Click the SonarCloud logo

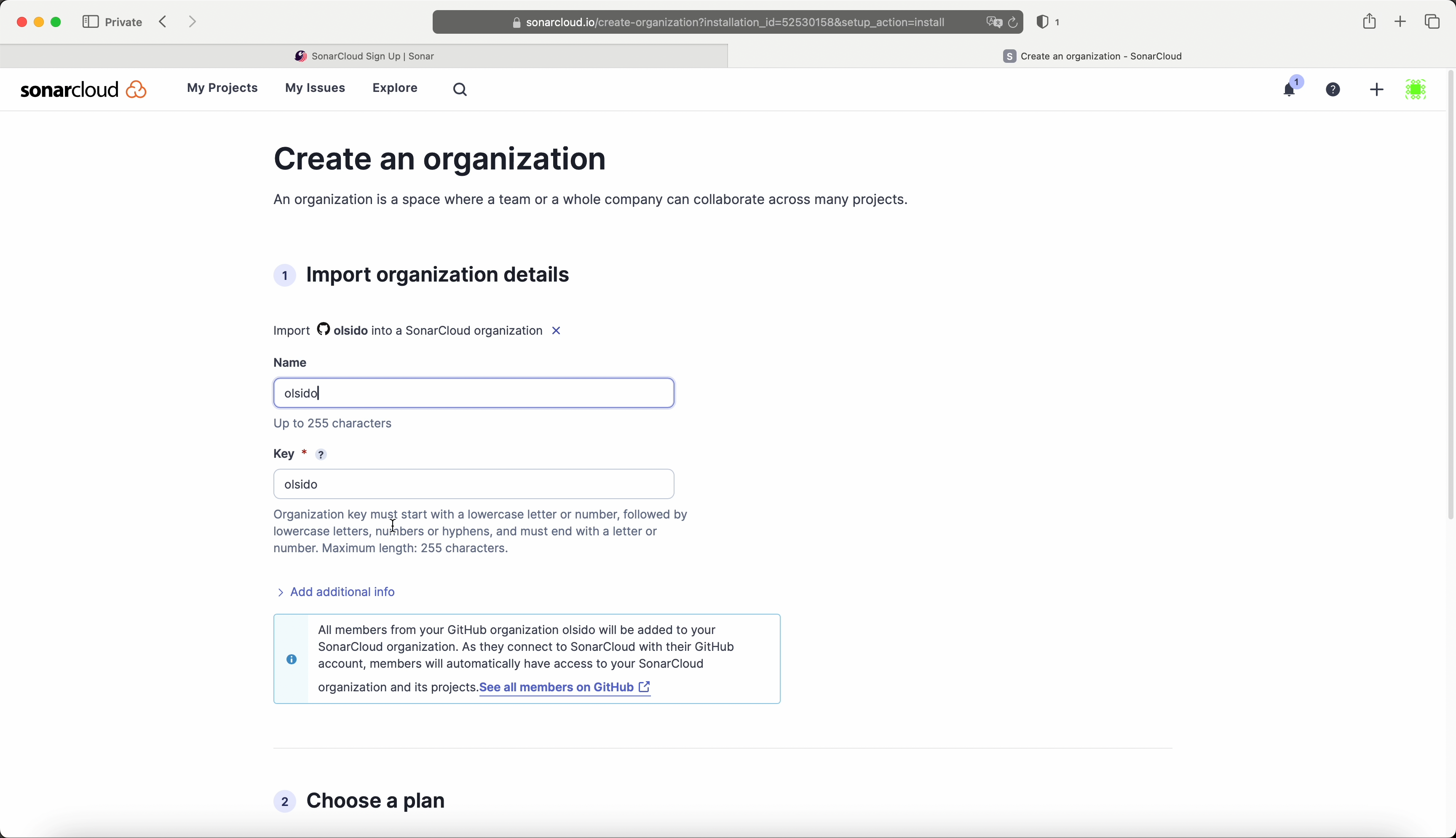83,89
